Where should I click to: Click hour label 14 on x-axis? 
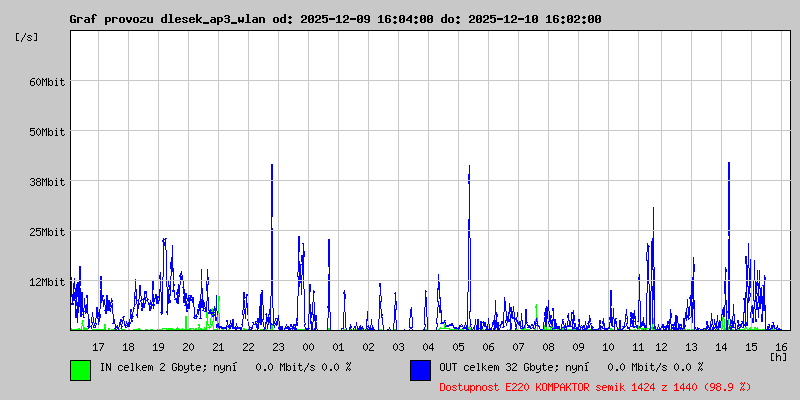pos(721,347)
